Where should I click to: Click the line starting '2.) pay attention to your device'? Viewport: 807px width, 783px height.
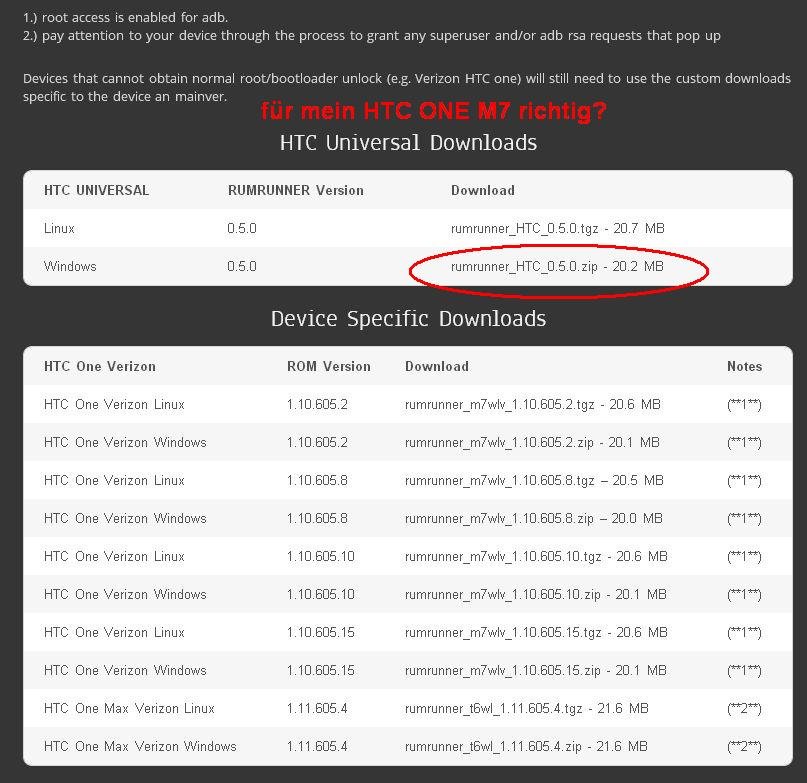(x=372, y=36)
